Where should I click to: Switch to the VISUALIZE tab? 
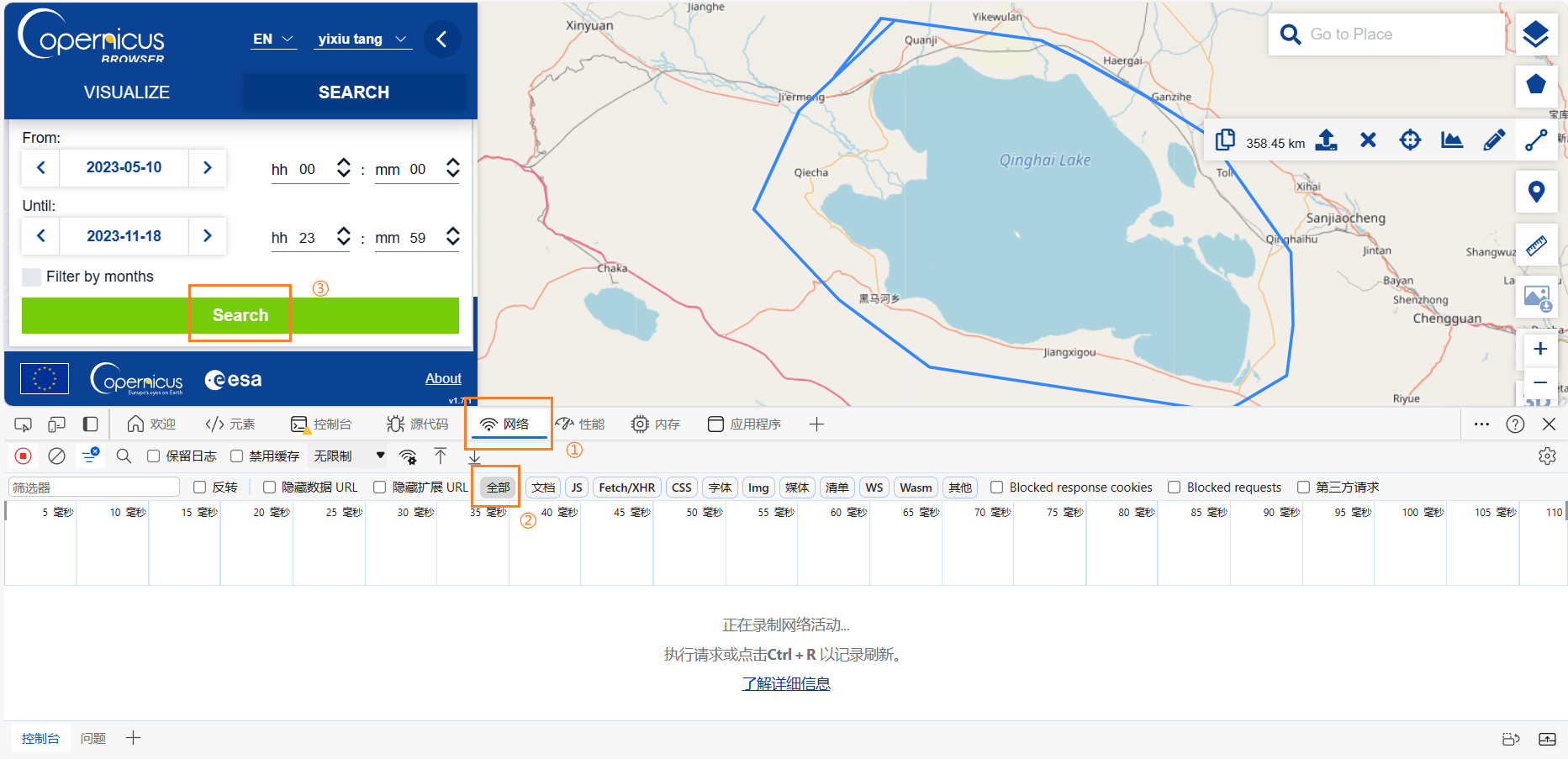[x=126, y=92]
